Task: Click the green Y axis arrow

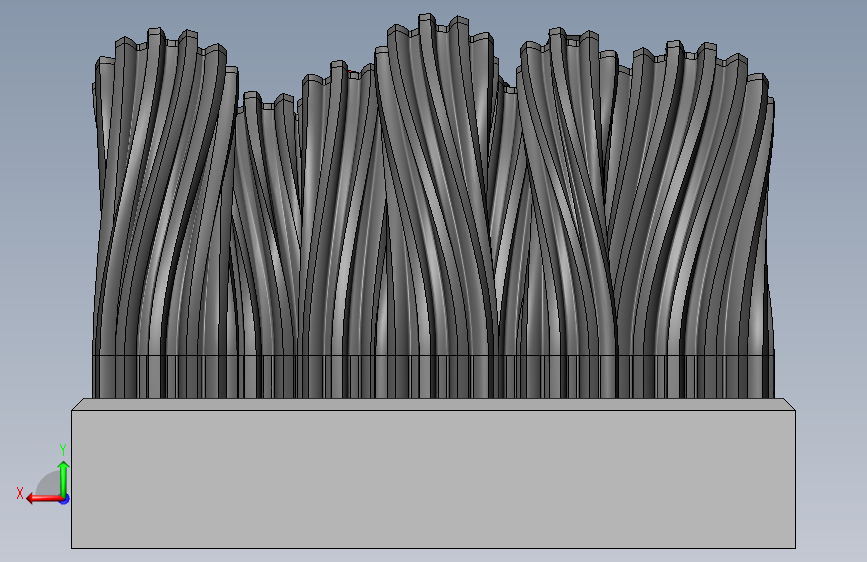Action: [64, 479]
